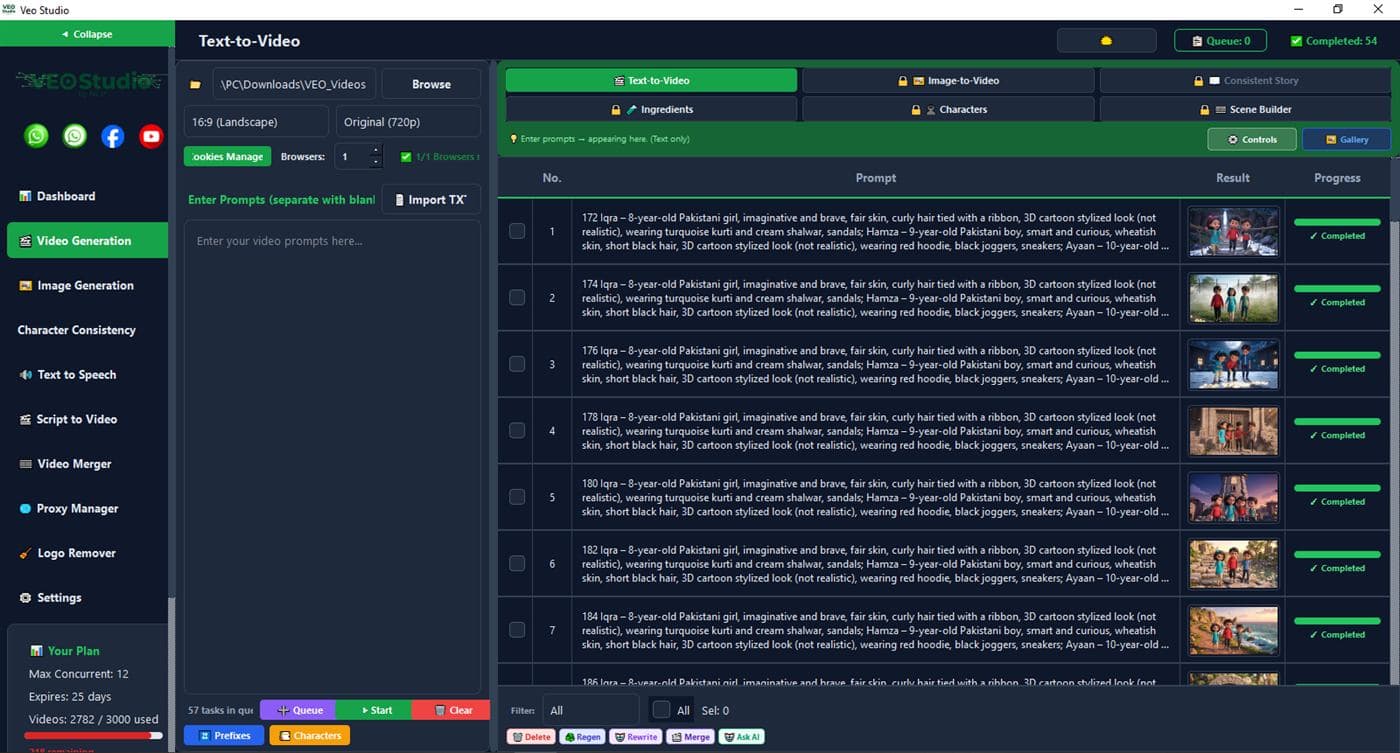Open the 16:9 (Landscape) aspect ratio dropdown
1400x753 pixels.
tap(256, 122)
